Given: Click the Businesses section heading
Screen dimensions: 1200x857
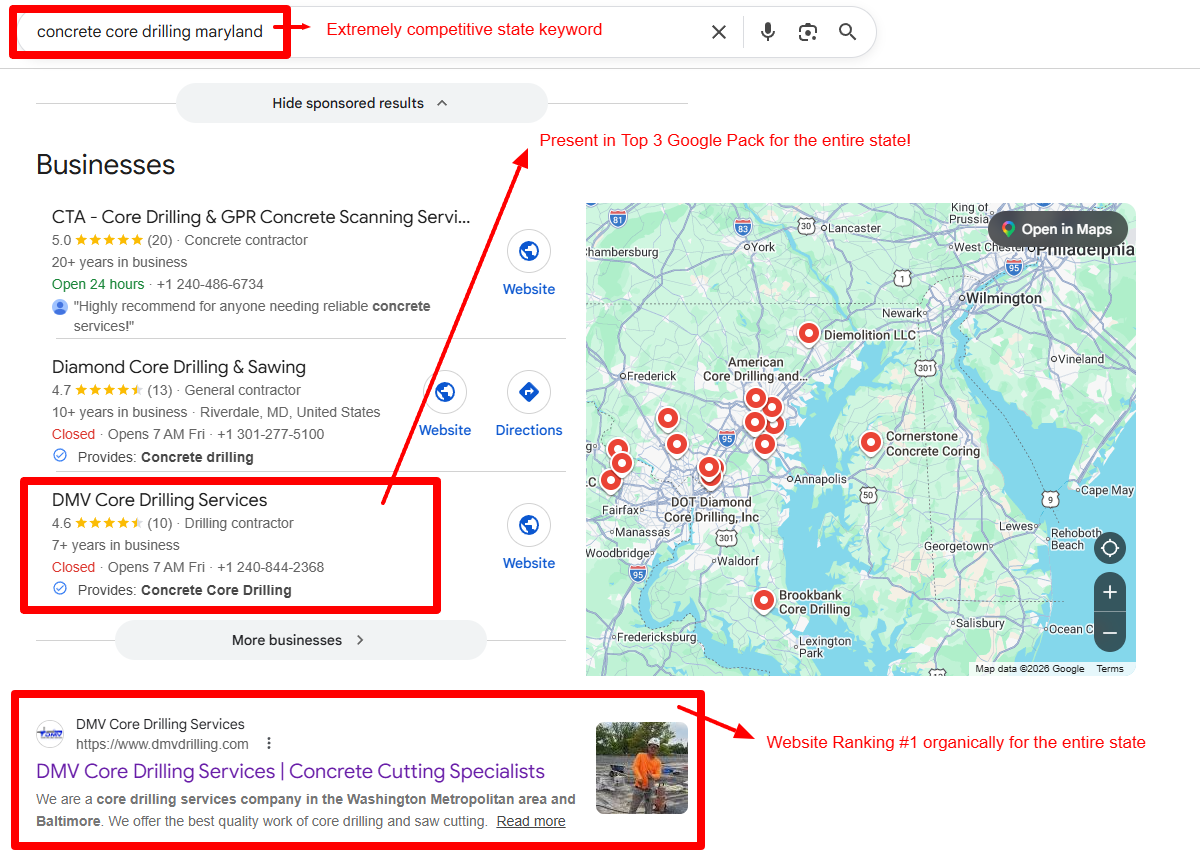Looking at the screenshot, I should point(106,165).
